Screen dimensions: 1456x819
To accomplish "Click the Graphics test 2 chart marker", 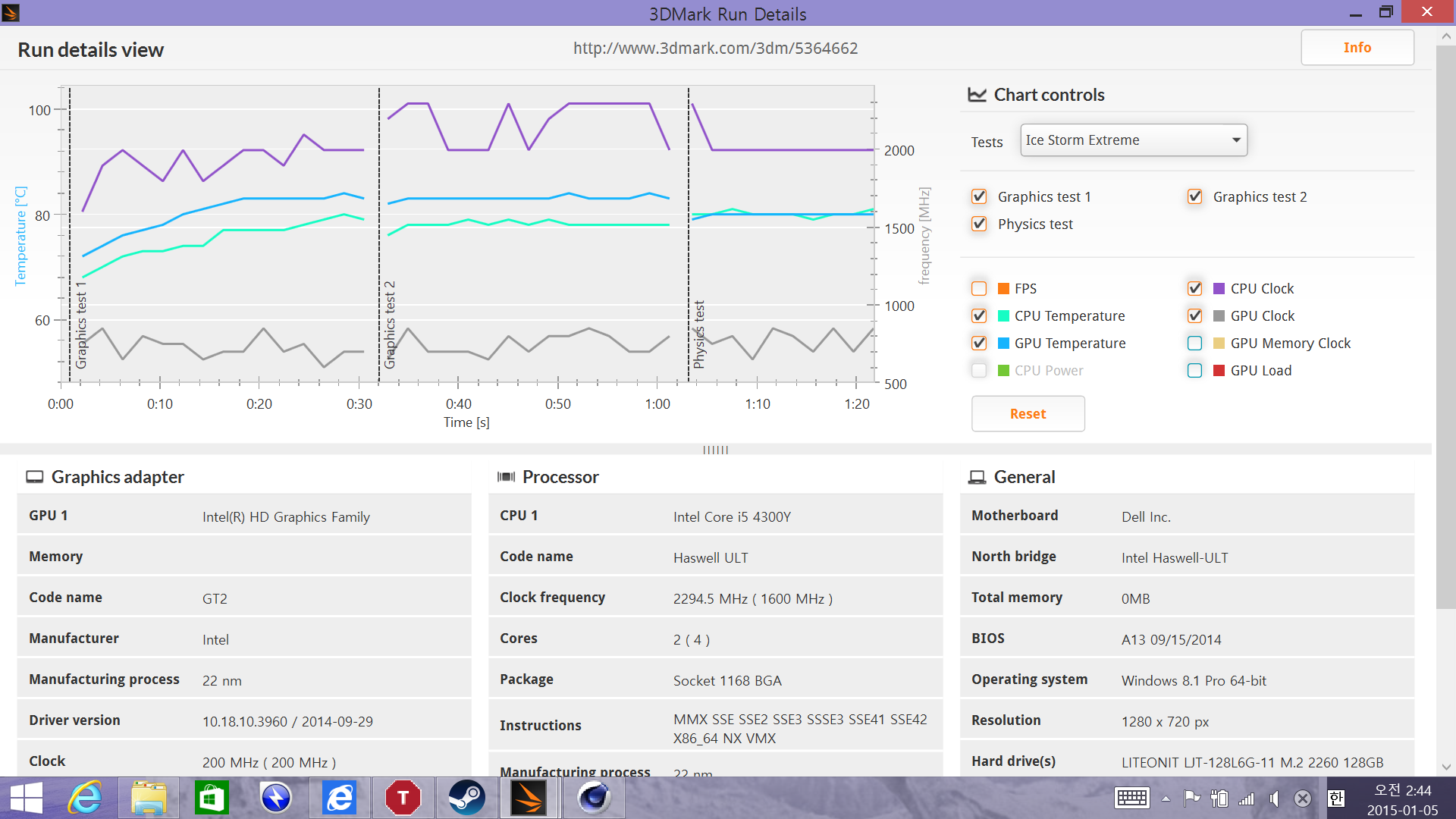I will pyautogui.click(x=390, y=325).
